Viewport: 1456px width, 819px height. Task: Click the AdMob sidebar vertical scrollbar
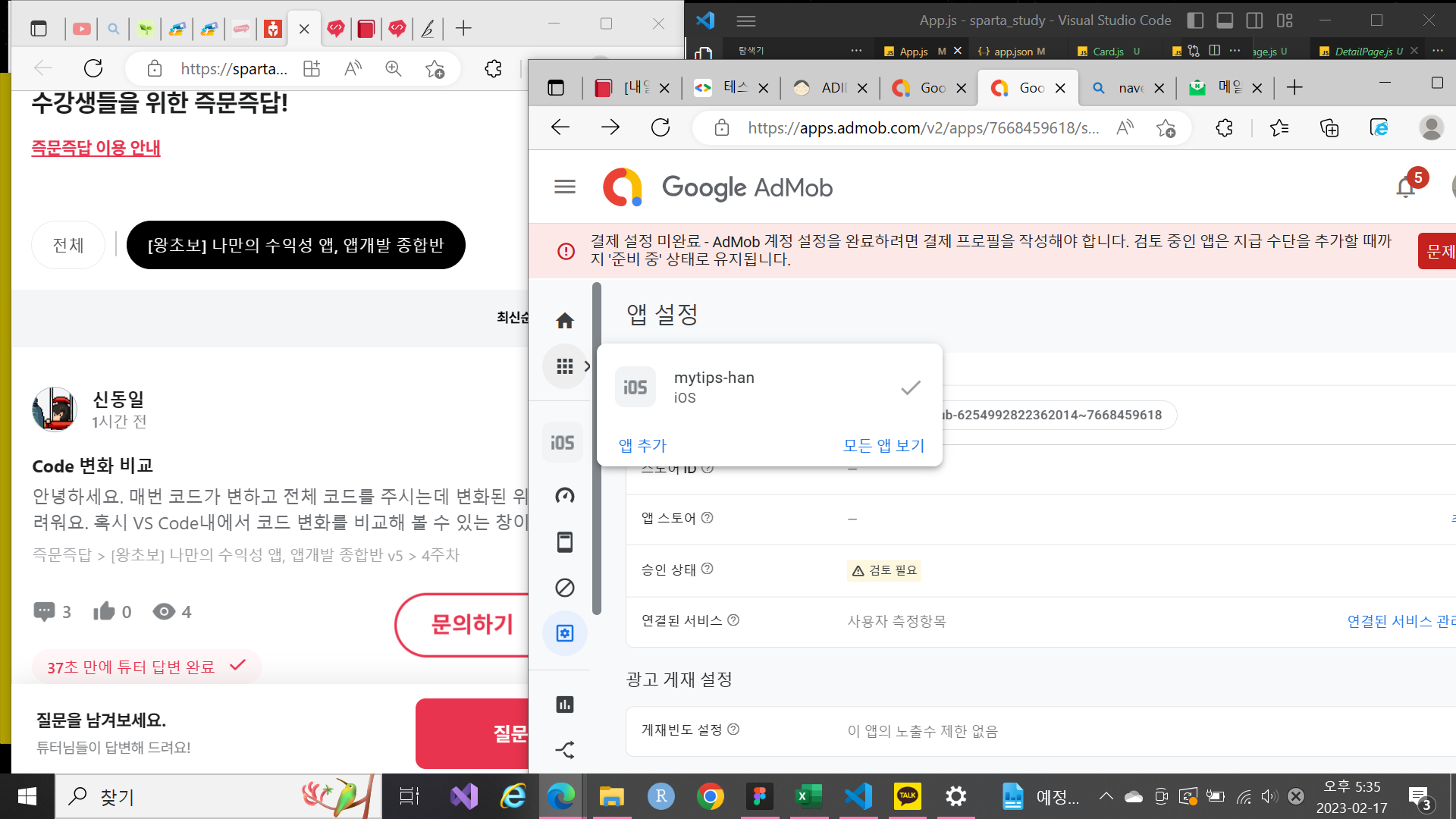(x=597, y=447)
